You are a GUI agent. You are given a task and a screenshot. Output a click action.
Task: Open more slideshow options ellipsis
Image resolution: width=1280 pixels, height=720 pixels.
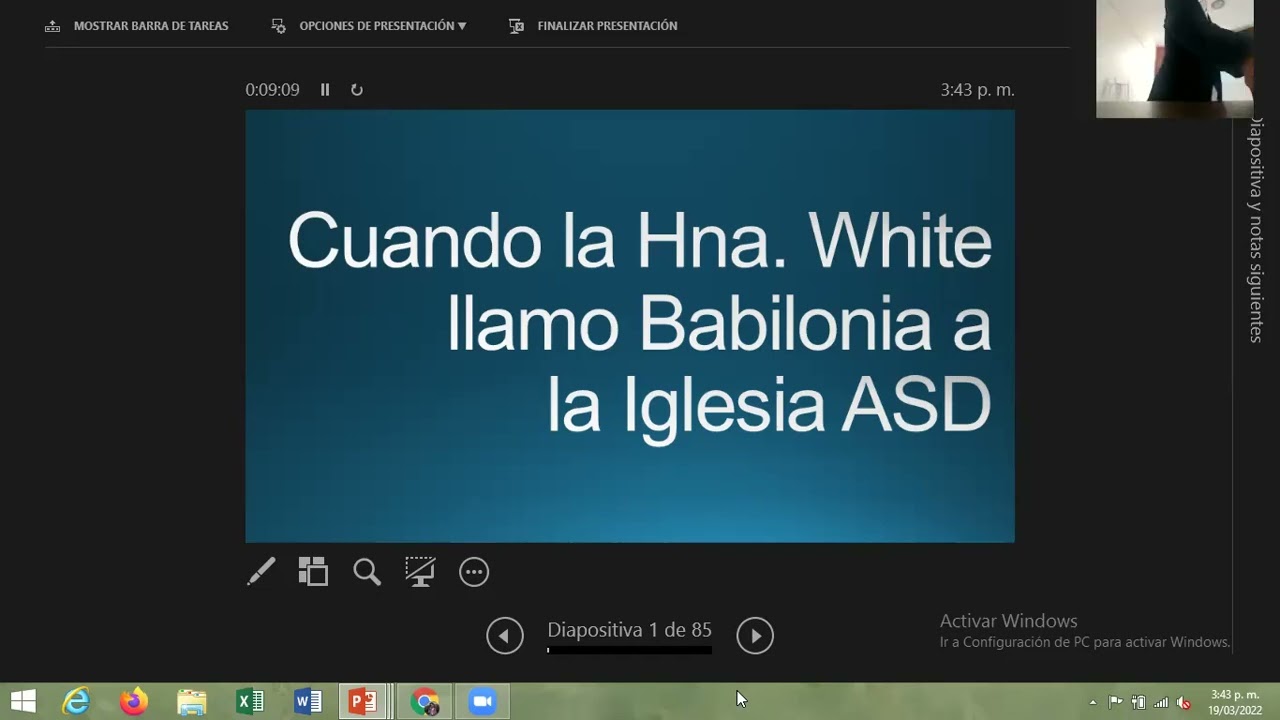pyautogui.click(x=474, y=572)
